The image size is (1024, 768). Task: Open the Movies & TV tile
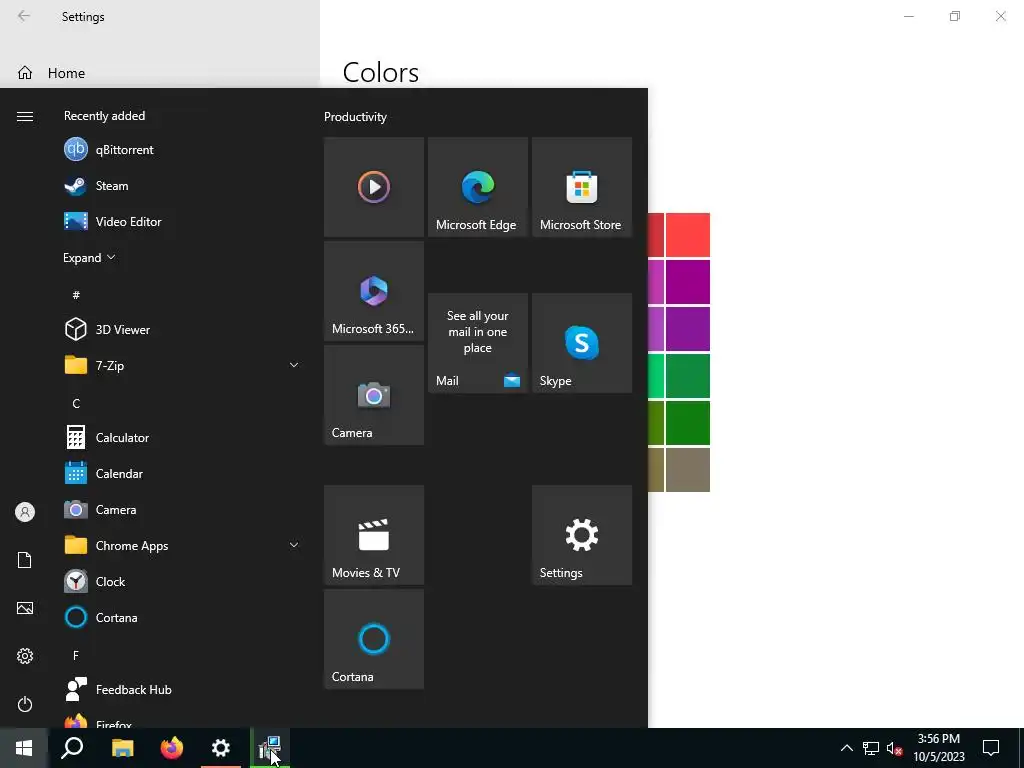tap(374, 535)
